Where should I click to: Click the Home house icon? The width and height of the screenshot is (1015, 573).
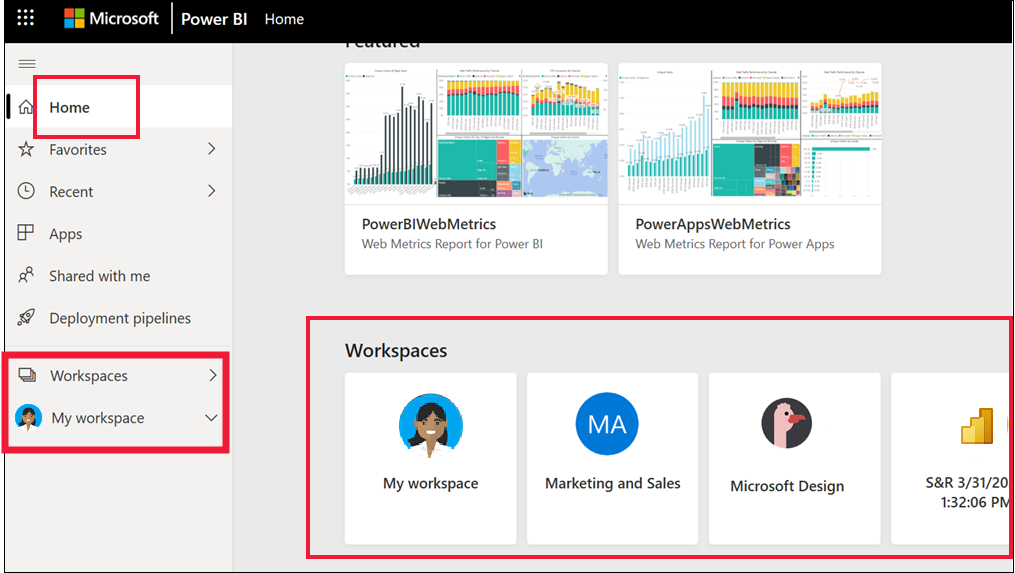point(26,107)
